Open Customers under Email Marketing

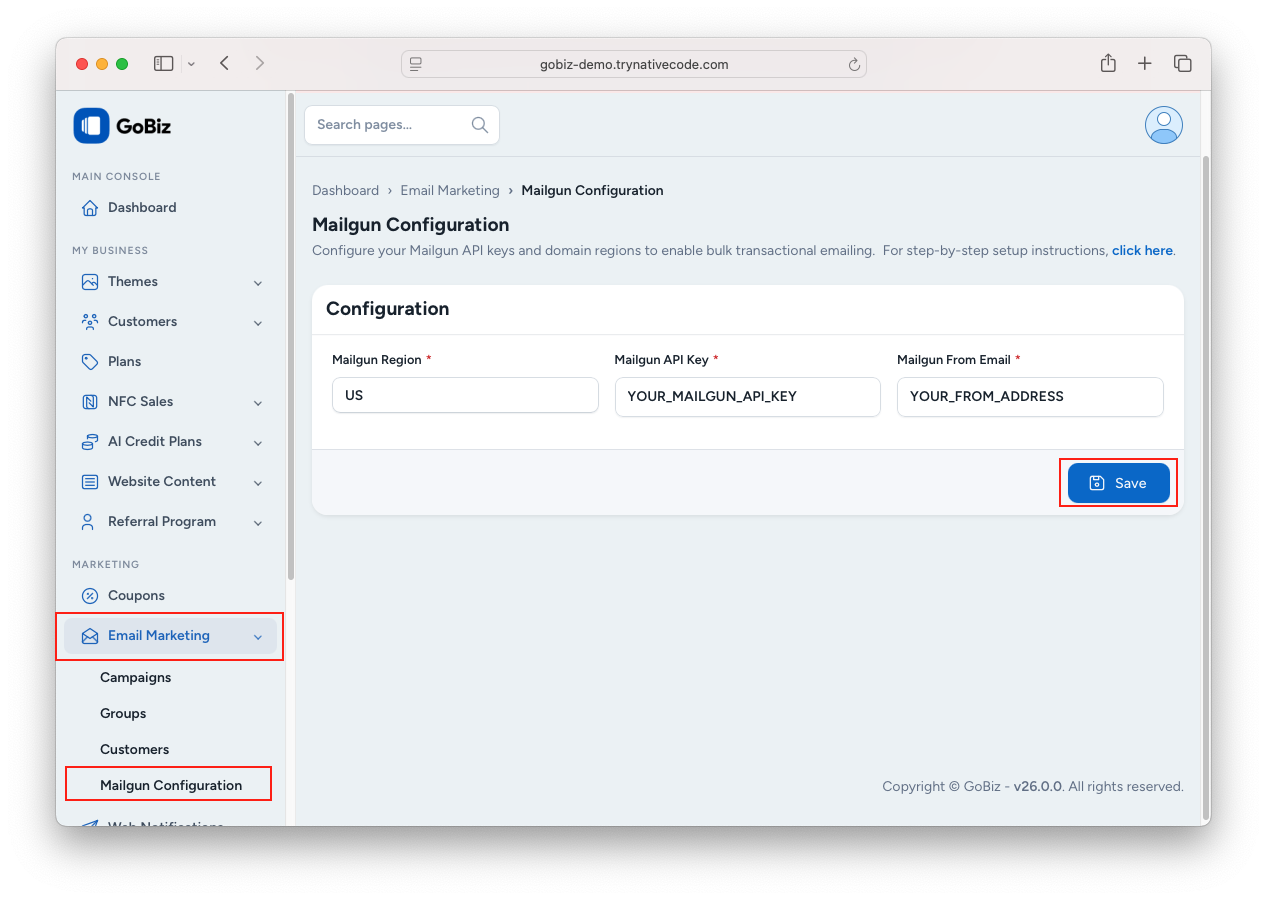[x=134, y=749]
